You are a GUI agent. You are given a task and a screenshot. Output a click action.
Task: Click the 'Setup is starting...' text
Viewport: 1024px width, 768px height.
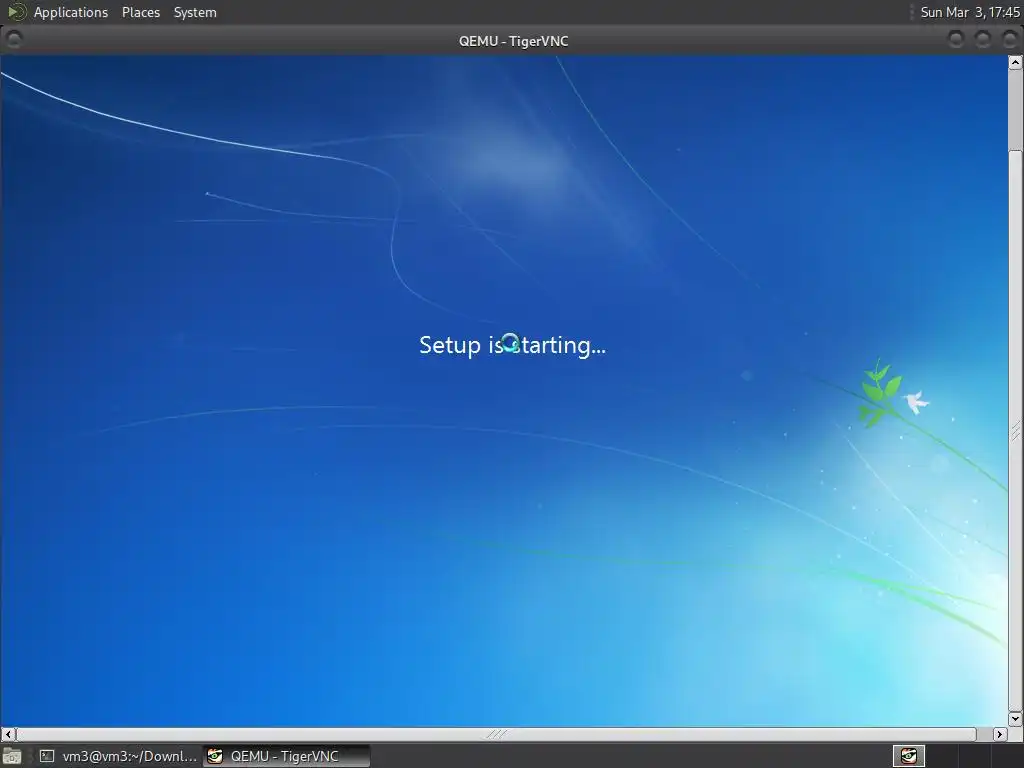click(x=513, y=345)
